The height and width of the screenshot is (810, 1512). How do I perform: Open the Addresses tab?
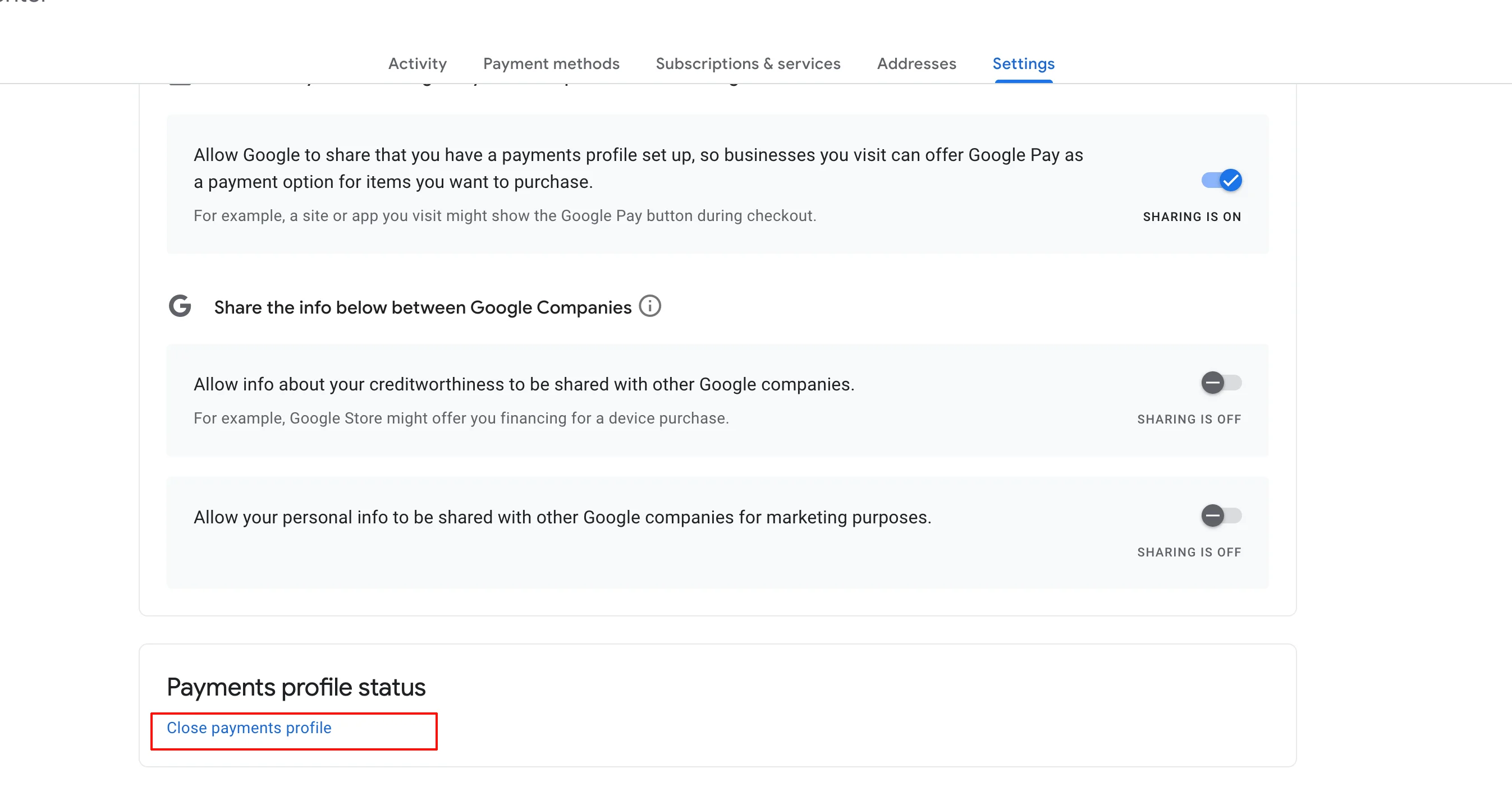pos(917,63)
